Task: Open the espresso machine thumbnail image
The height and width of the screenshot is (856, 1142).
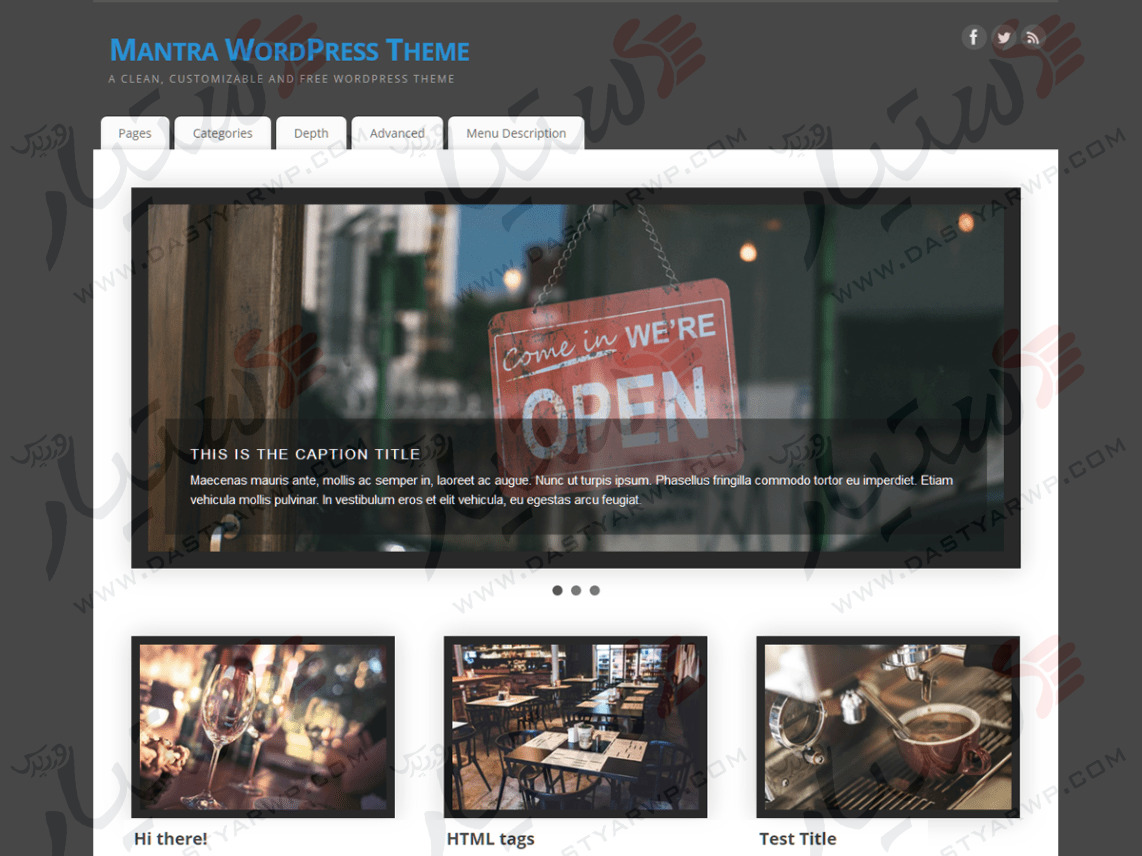Action: pos(888,727)
